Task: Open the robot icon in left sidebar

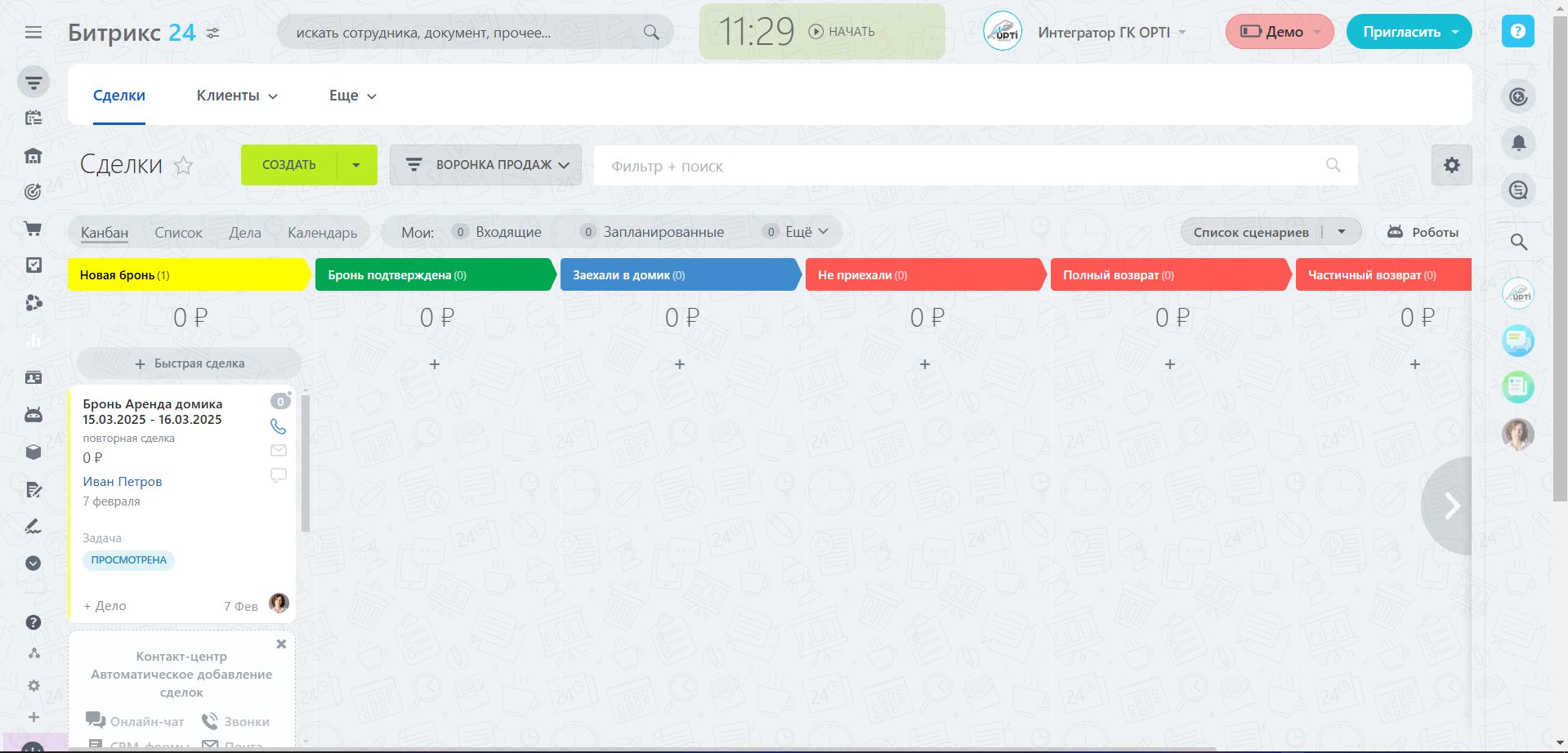Action: [x=34, y=415]
